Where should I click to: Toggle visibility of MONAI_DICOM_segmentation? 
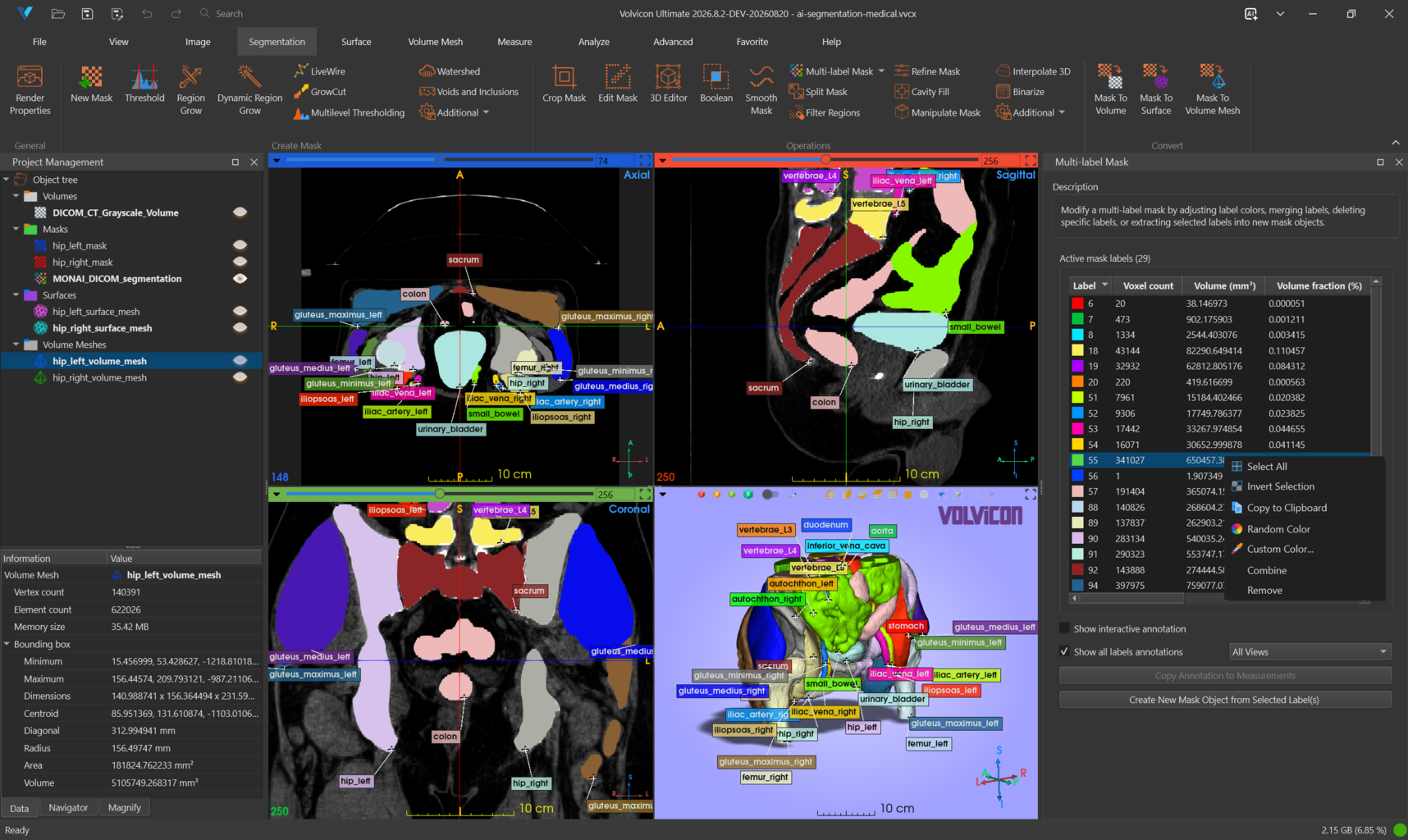coord(240,278)
